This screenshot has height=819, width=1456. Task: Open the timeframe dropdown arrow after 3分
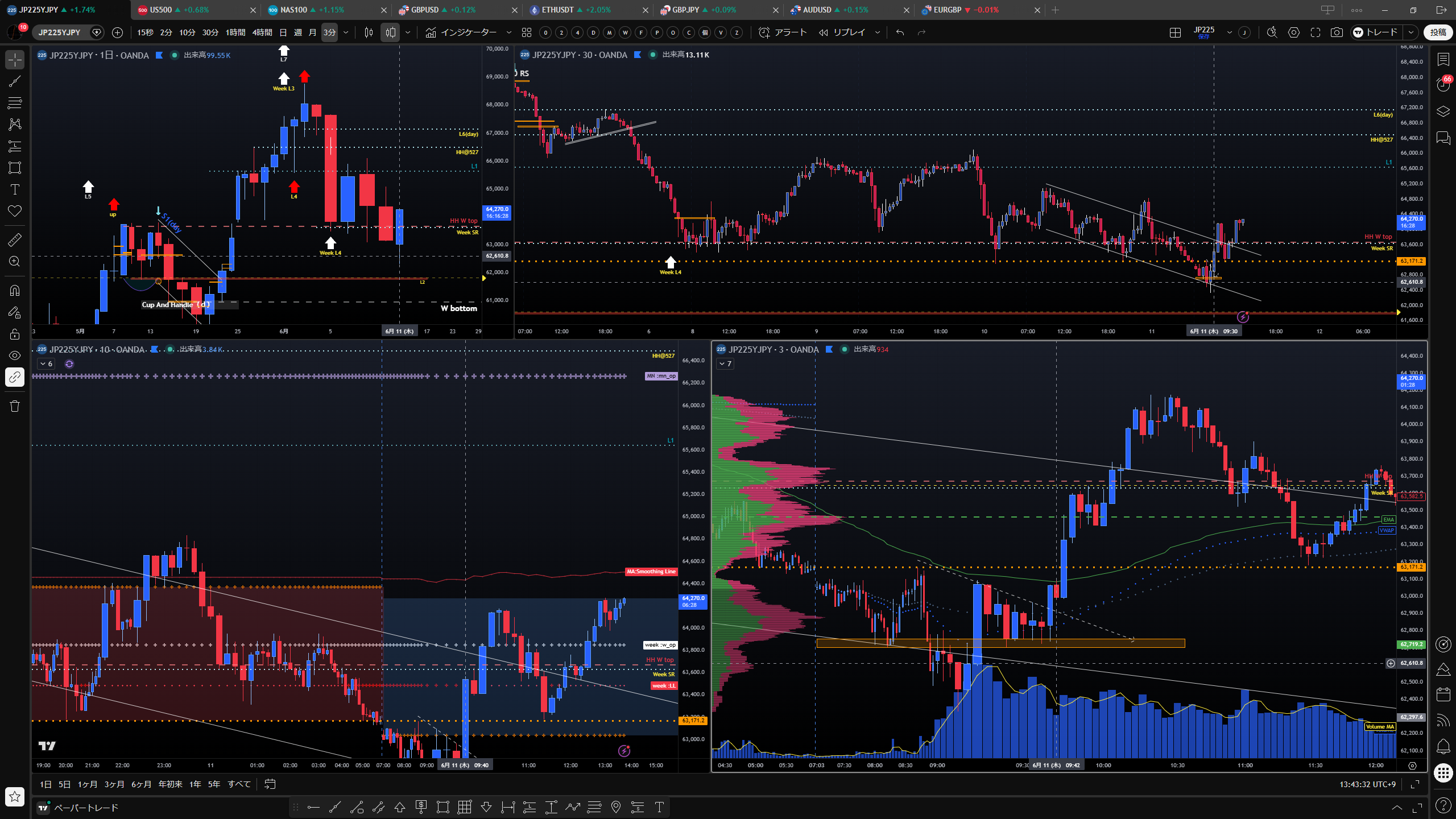346,32
